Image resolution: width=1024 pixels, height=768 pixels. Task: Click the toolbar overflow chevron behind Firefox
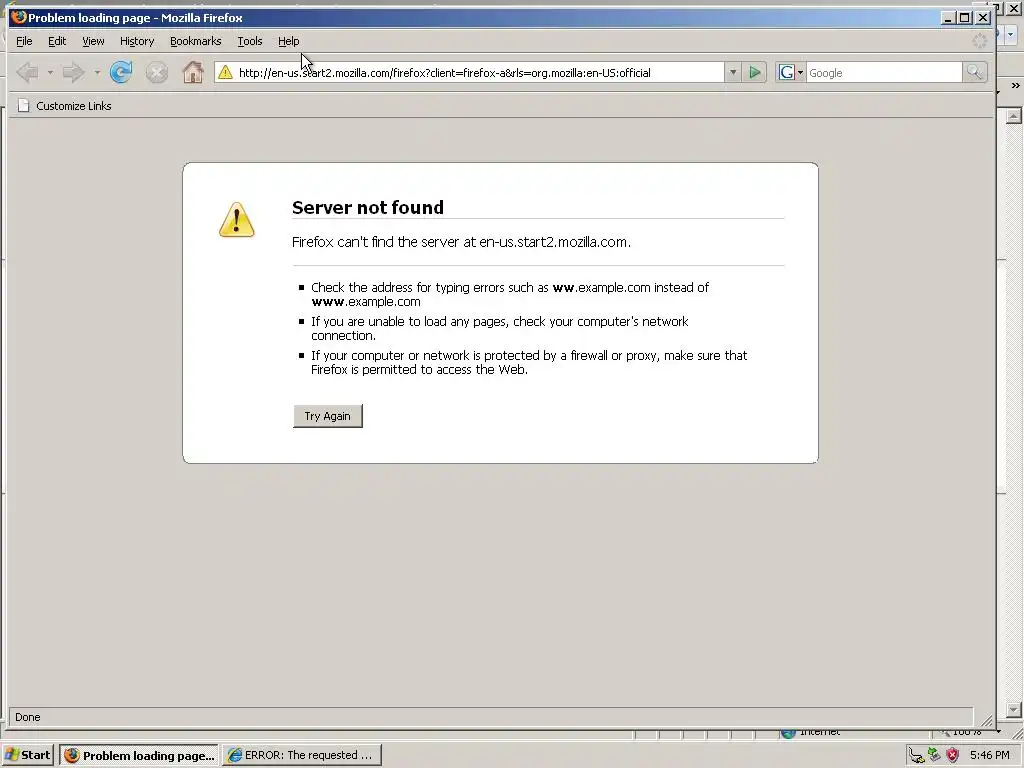(x=1015, y=86)
